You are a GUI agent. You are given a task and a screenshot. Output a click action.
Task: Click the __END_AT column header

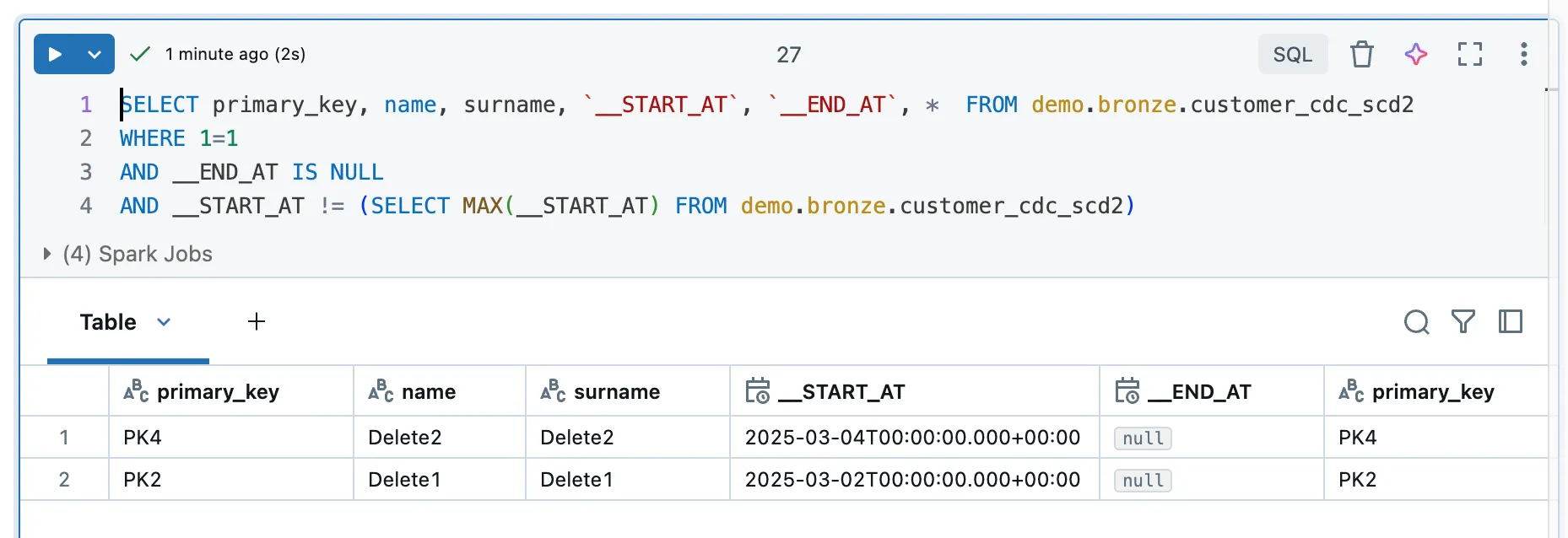[x=1211, y=391]
